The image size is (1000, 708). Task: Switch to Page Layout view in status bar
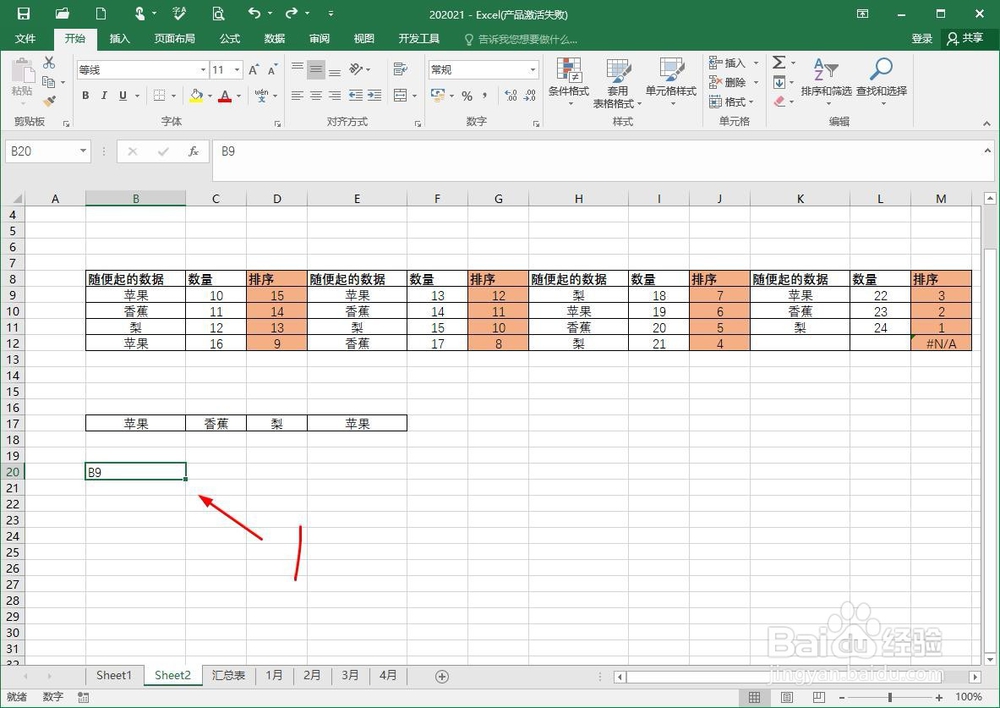point(786,697)
